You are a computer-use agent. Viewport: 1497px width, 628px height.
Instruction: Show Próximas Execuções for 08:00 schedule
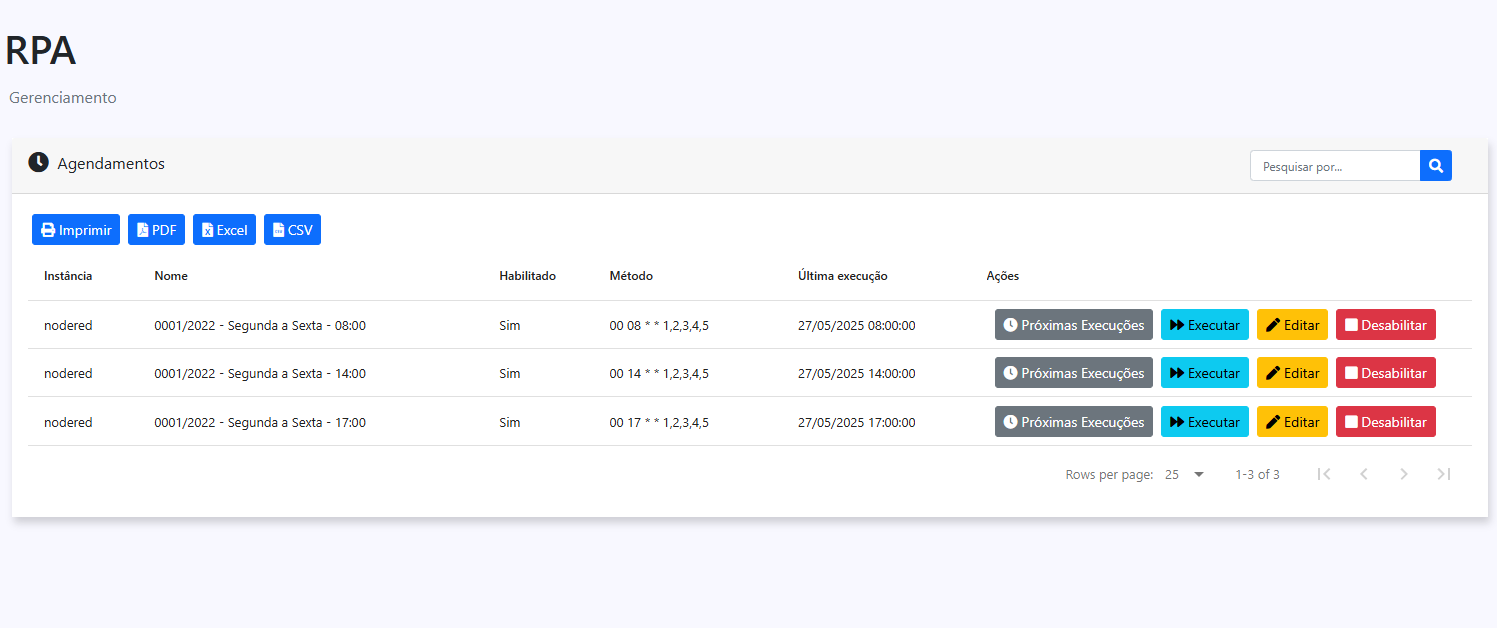click(x=1073, y=325)
